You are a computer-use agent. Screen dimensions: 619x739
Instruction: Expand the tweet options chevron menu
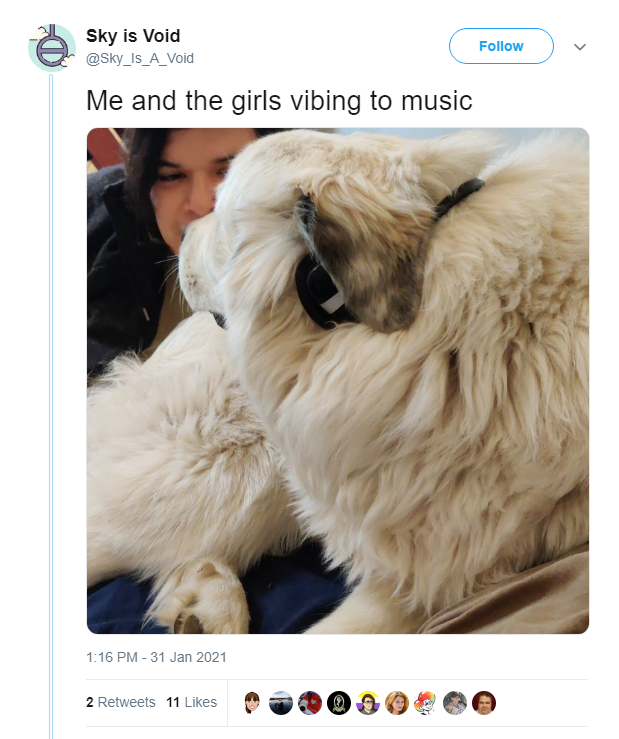coord(580,47)
